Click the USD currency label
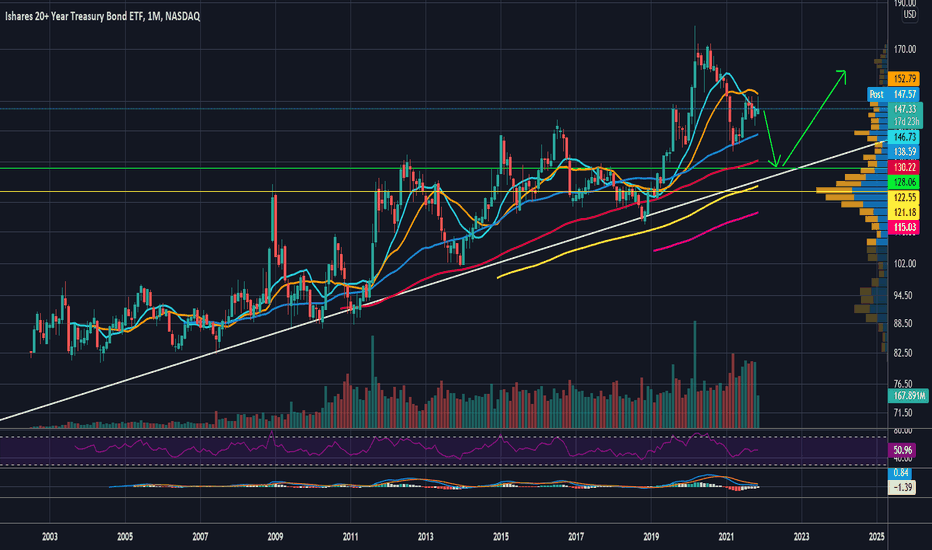 [x=909, y=15]
